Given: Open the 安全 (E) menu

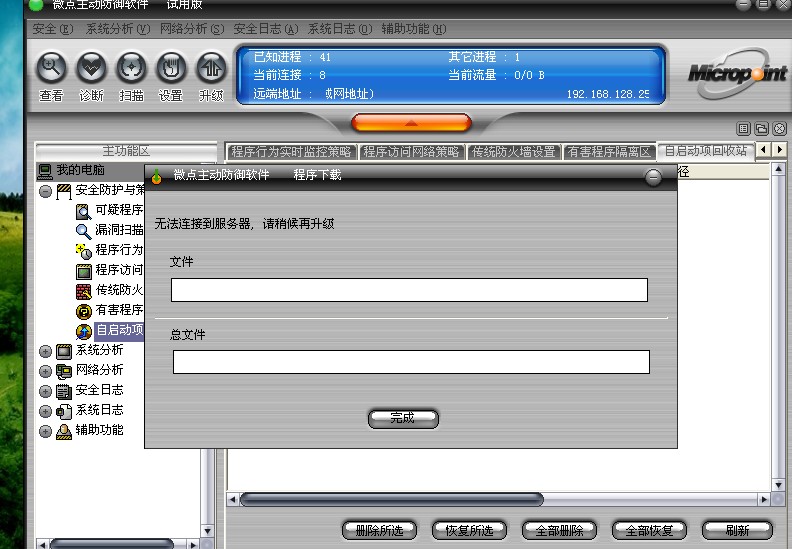Looking at the screenshot, I should pyautogui.click(x=53, y=29).
